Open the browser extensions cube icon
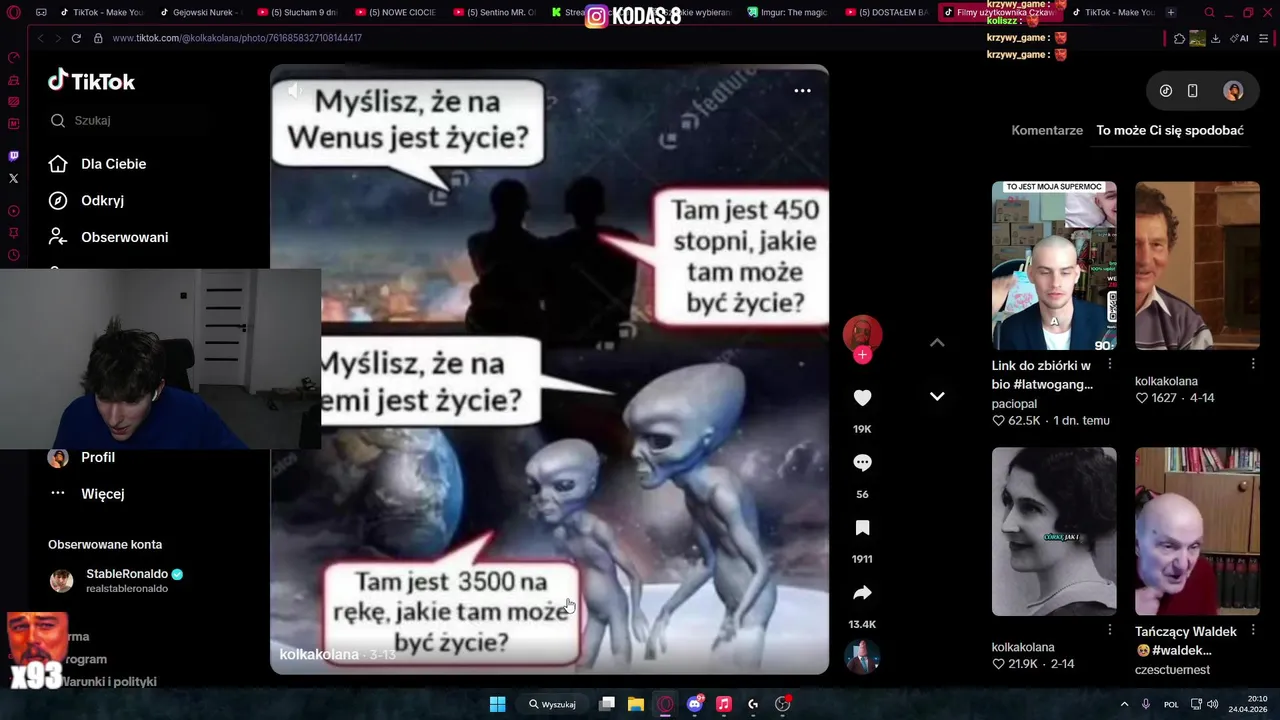This screenshot has width=1280, height=720. (1180, 38)
